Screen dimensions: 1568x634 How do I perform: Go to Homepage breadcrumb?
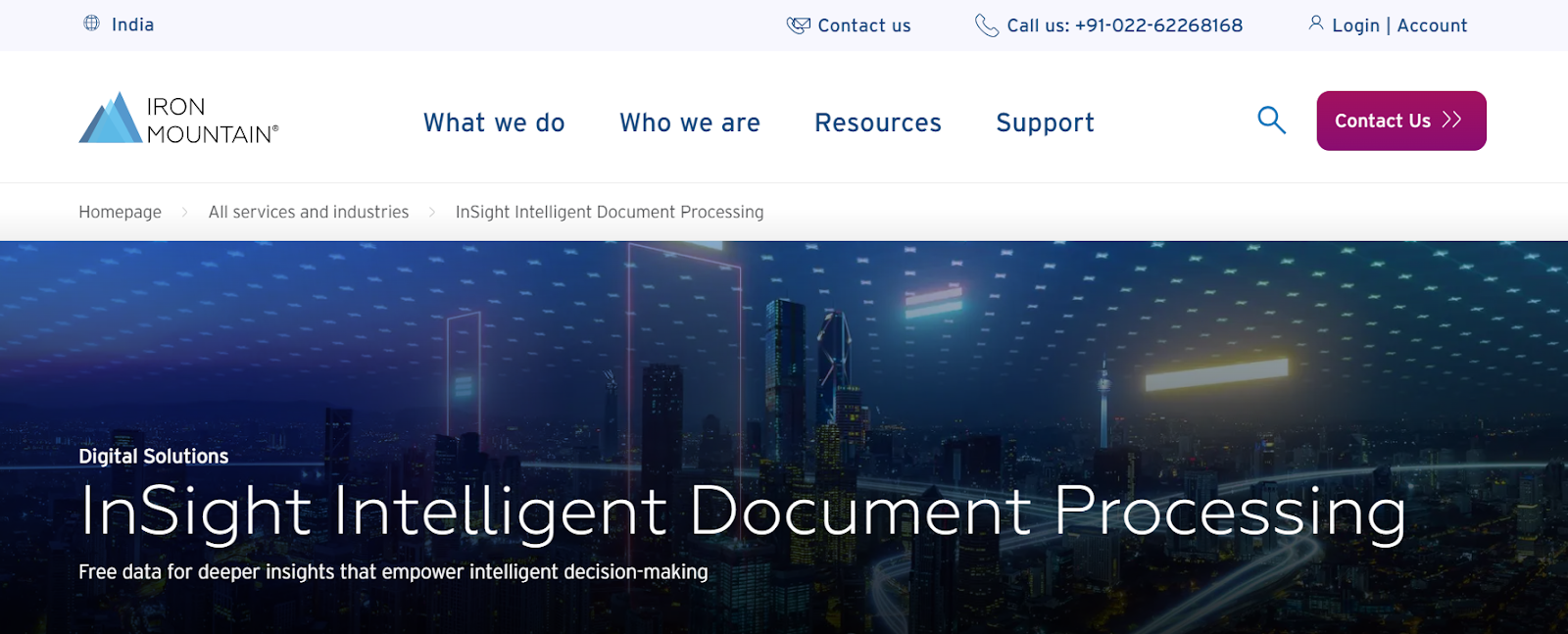pos(120,212)
